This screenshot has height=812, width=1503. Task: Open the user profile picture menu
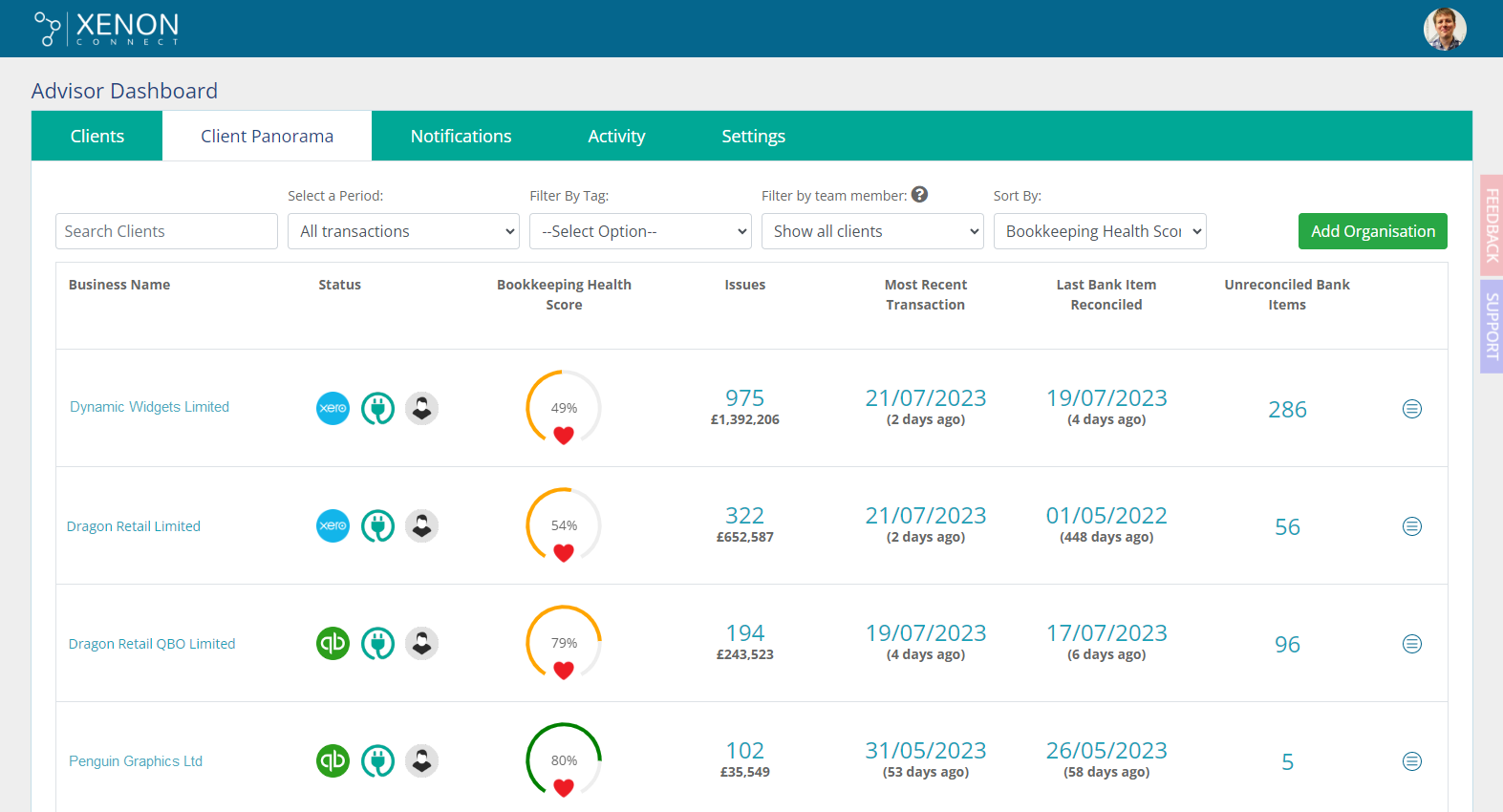(1444, 29)
